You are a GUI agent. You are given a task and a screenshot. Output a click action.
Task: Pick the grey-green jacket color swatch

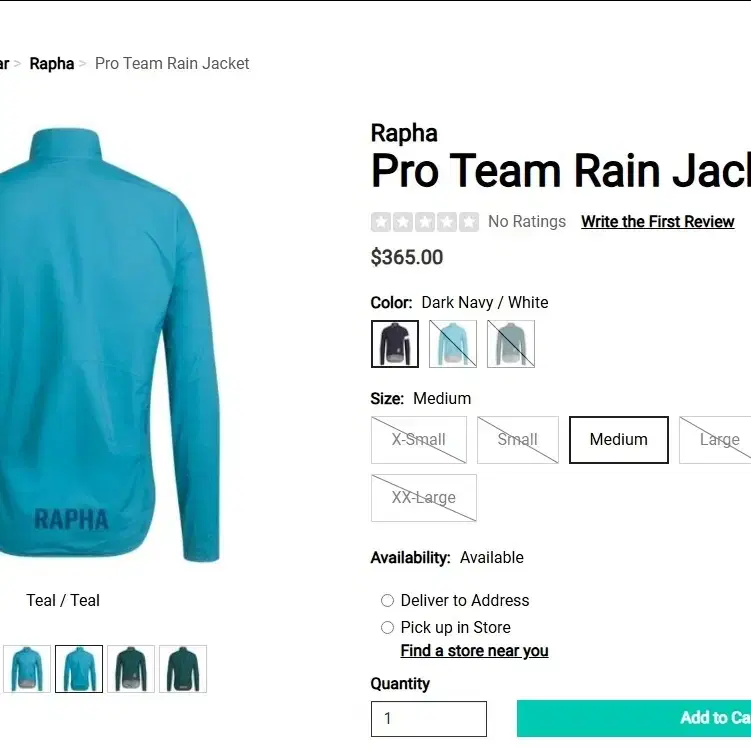(511, 344)
